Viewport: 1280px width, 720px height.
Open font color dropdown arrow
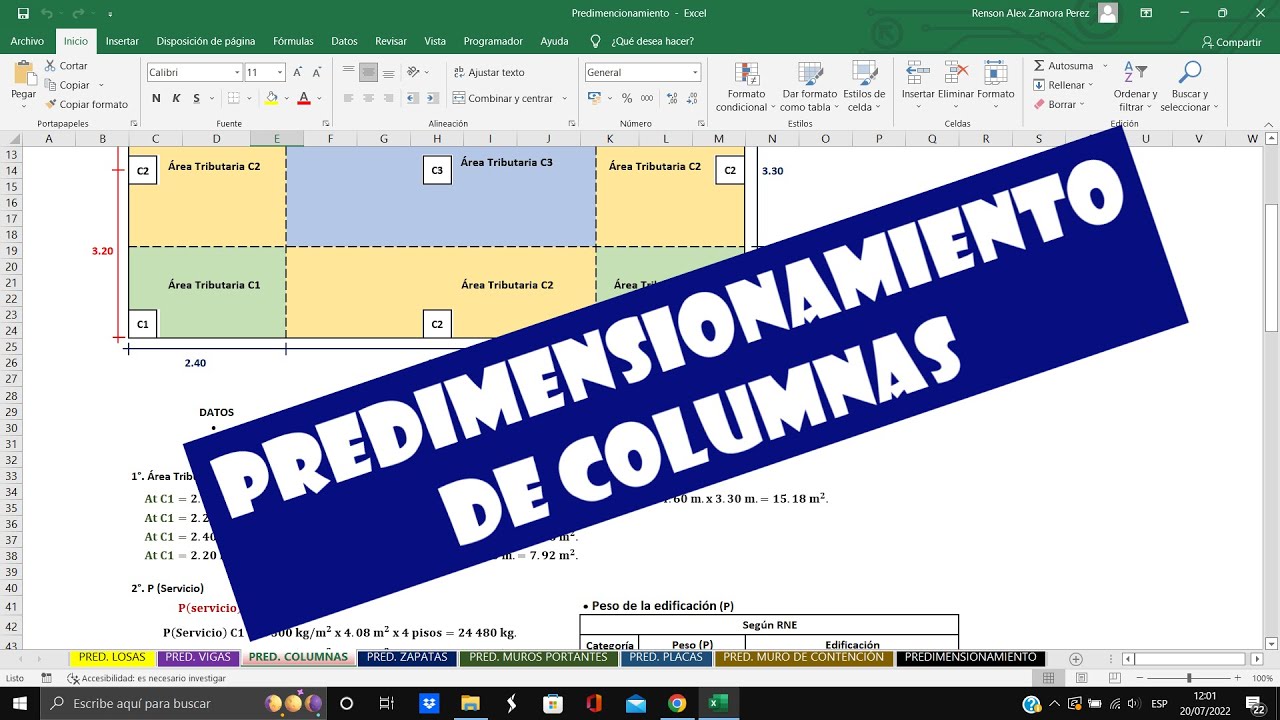pyautogui.click(x=319, y=98)
